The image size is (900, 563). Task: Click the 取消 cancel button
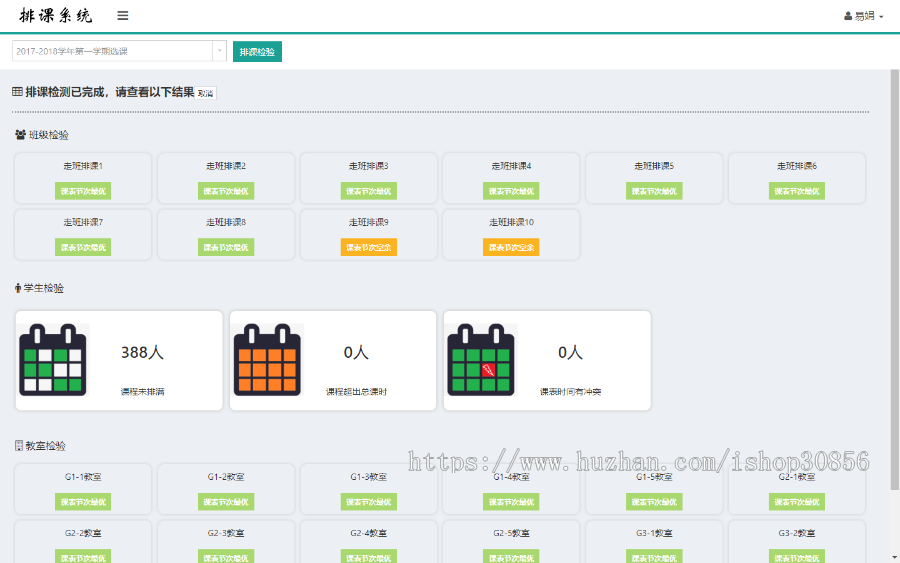[206, 93]
